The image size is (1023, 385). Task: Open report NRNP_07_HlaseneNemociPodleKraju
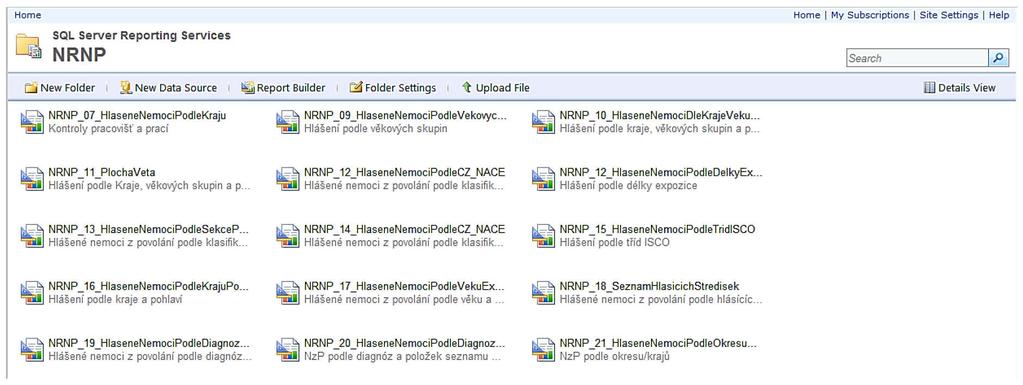click(x=137, y=116)
